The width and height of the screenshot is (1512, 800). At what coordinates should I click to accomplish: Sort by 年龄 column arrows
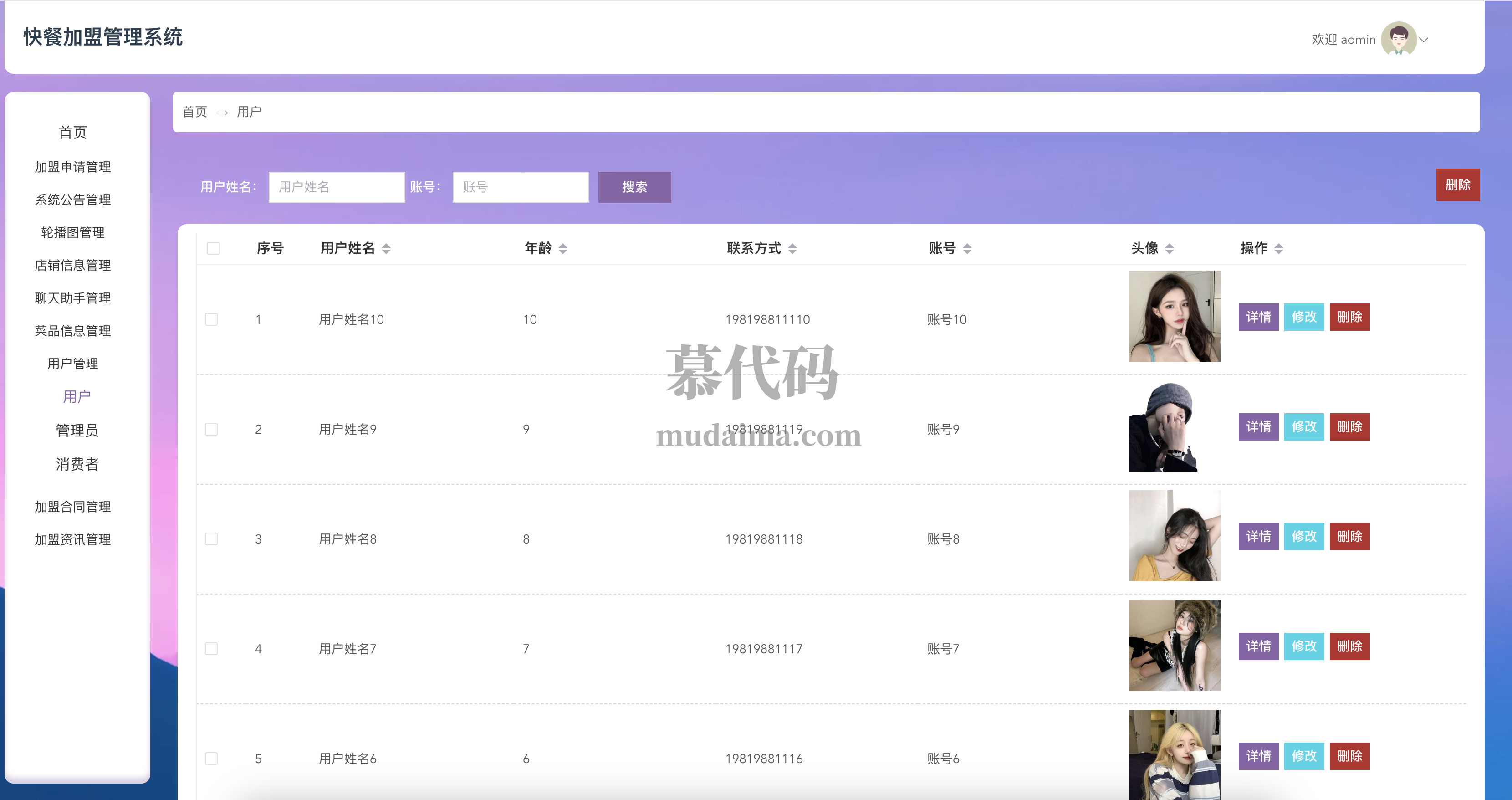click(563, 248)
